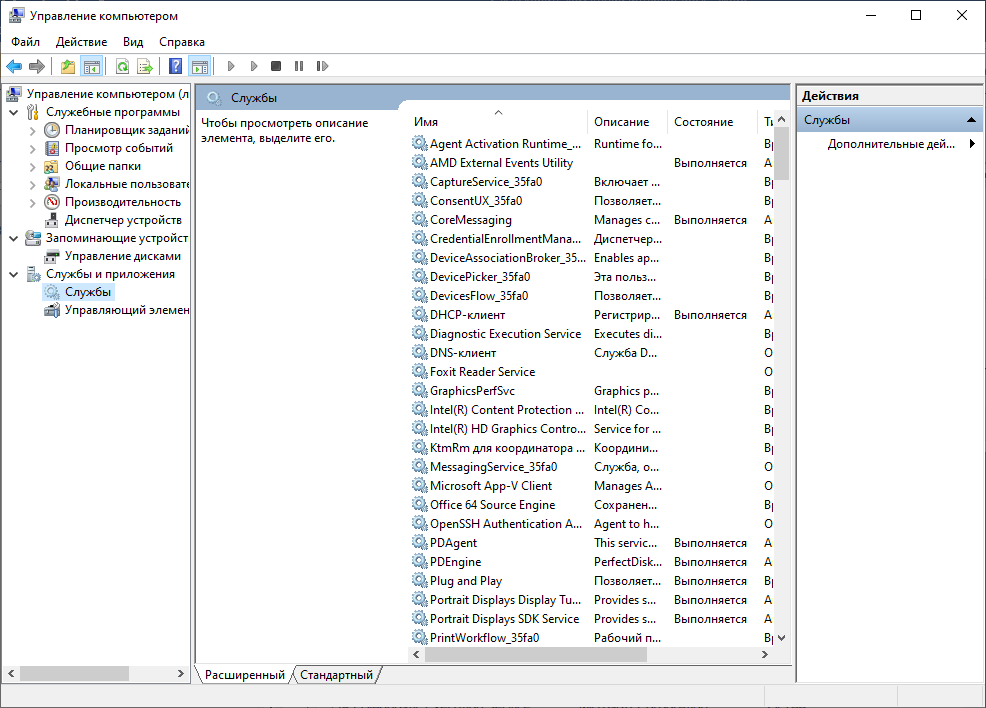Click the blue Back arrow icon
Image resolution: width=986 pixels, height=708 pixels.
[x=14, y=66]
